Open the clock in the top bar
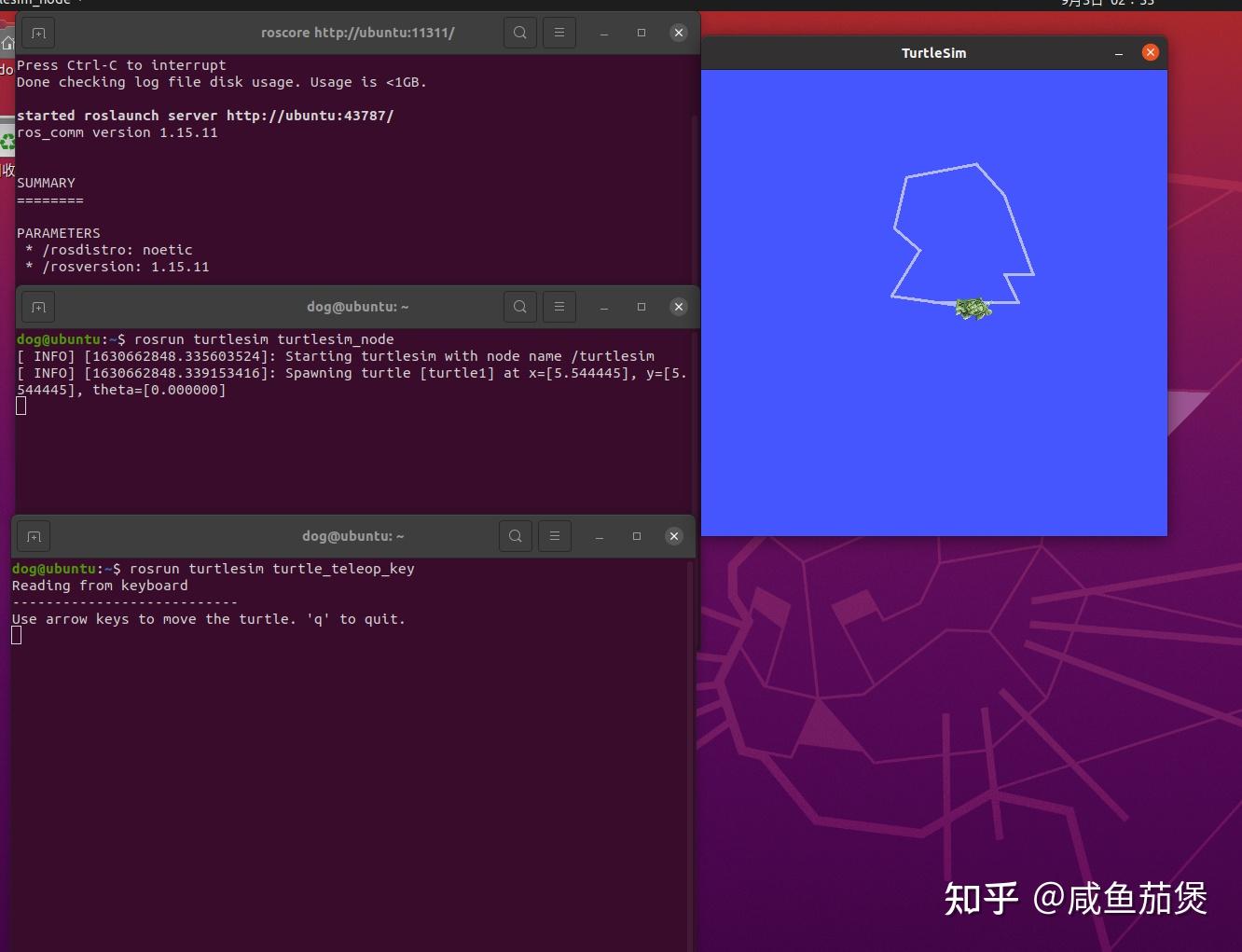Screen dimensions: 1242x952 click(x=1108, y=4)
